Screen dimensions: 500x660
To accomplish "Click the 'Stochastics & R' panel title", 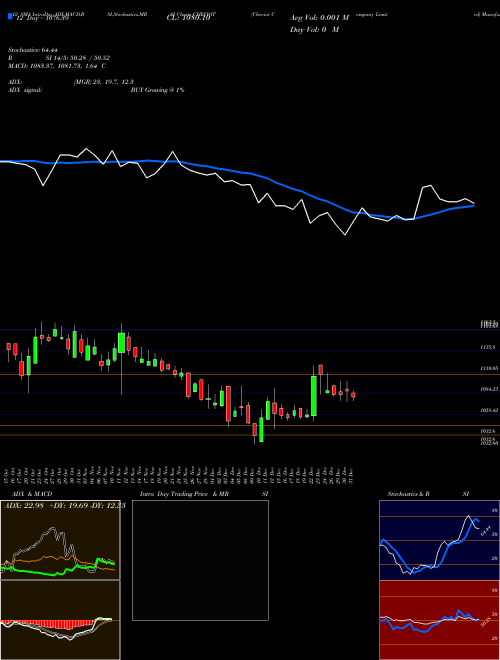I will coord(408,494).
